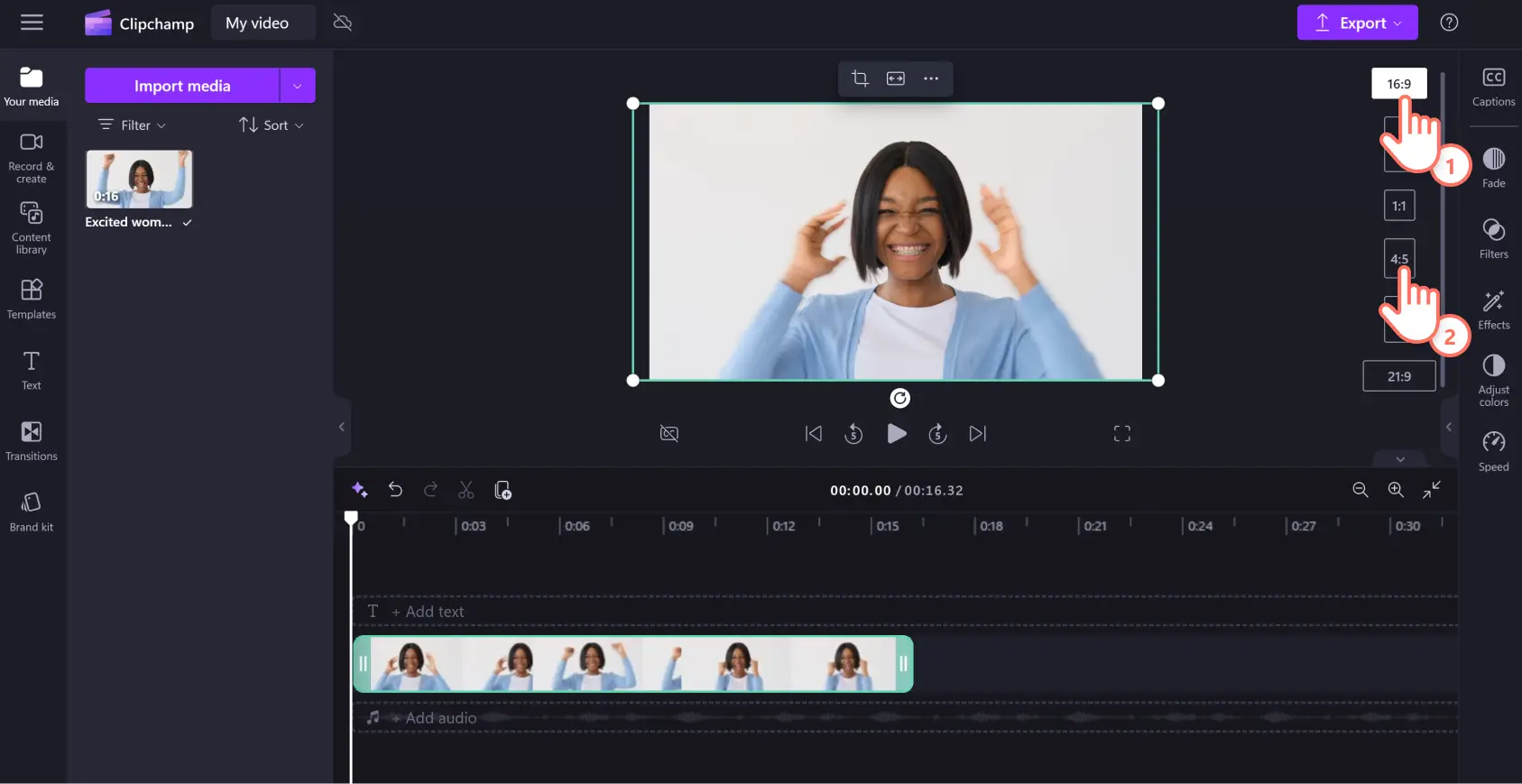Screen dimensions: 1522x784
Task: Select the Excited woman media thumbnail
Action: point(139,180)
